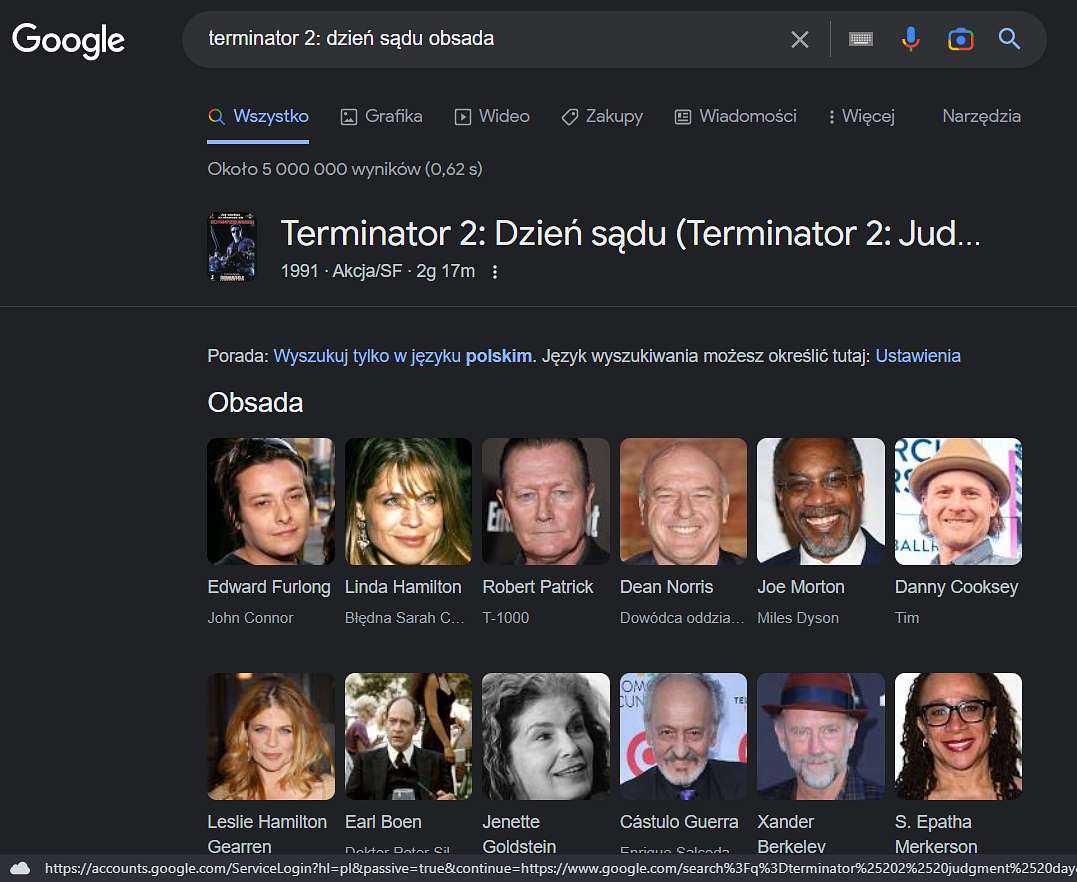
Task: Open Danny Cooksey photo
Action: (x=957, y=501)
